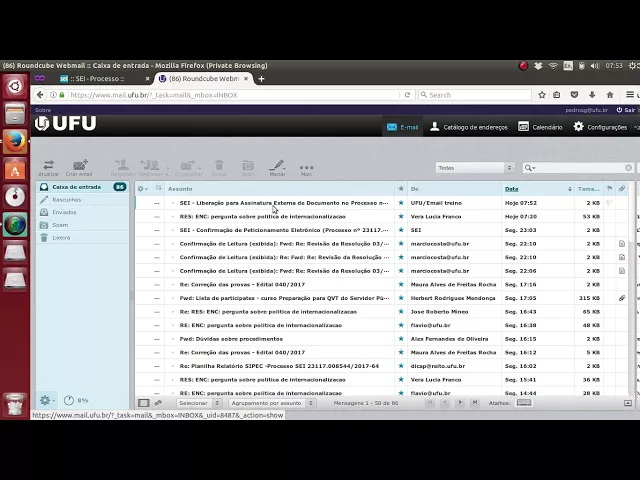Open Configurações settings
This screenshot has height=480, width=640.
600,127
